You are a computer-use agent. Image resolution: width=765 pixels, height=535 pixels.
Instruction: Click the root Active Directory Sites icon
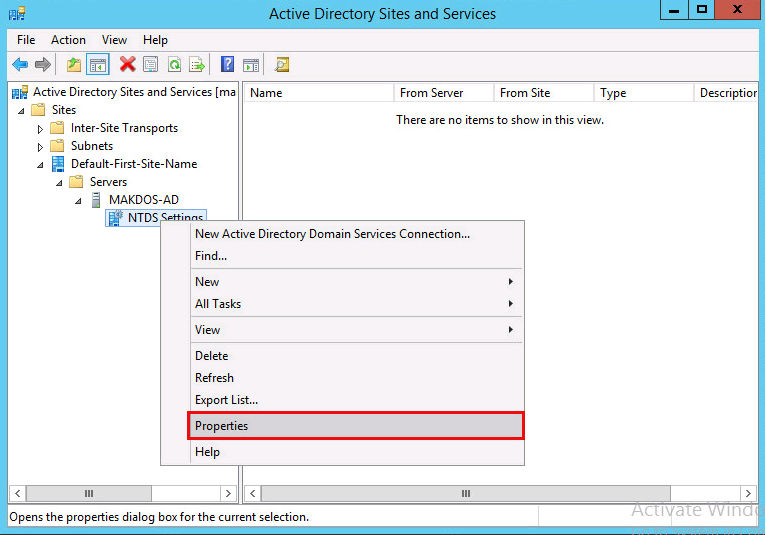pyautogui.click(x=20, y=92)
